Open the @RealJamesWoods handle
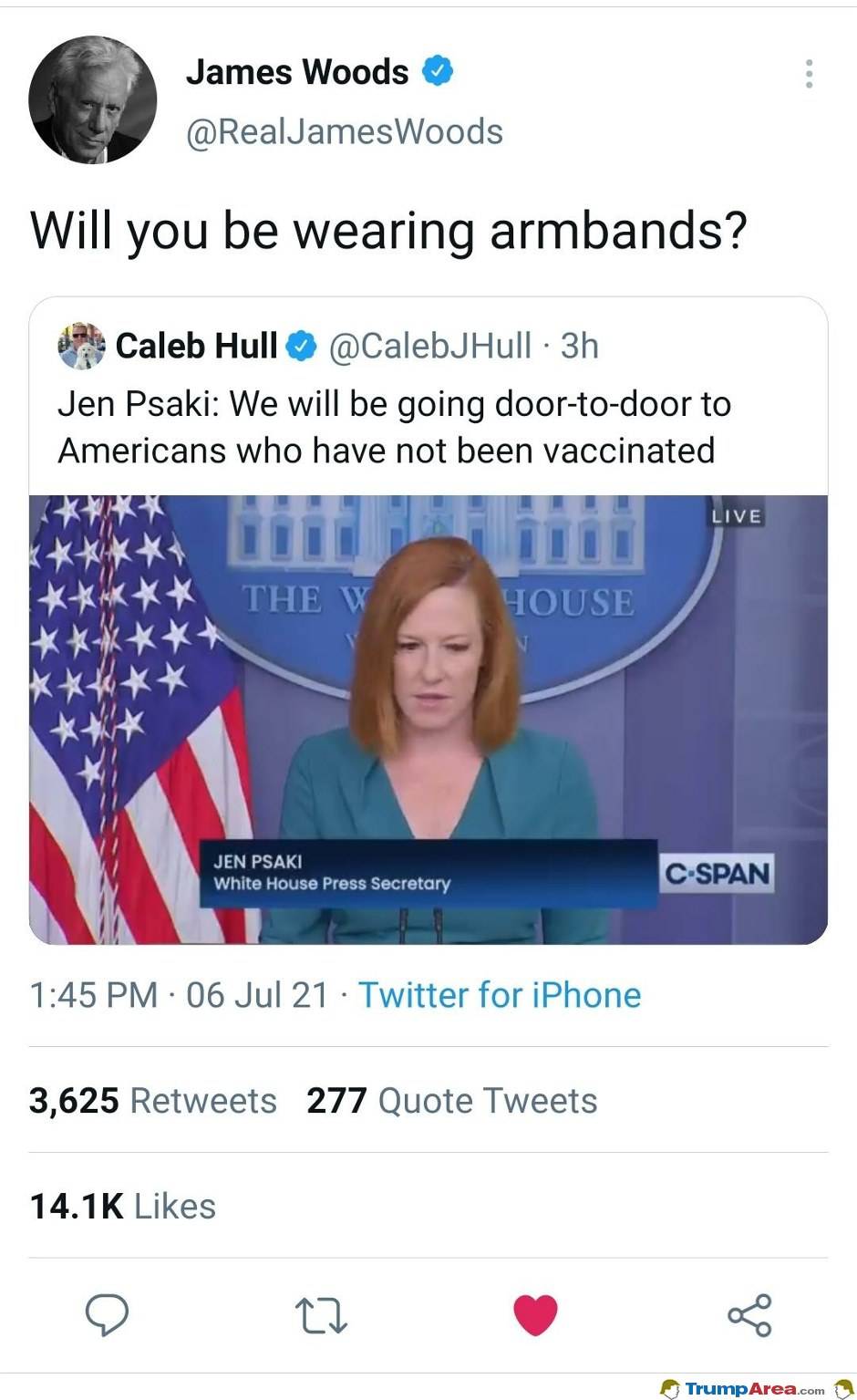 pos(344,132)
